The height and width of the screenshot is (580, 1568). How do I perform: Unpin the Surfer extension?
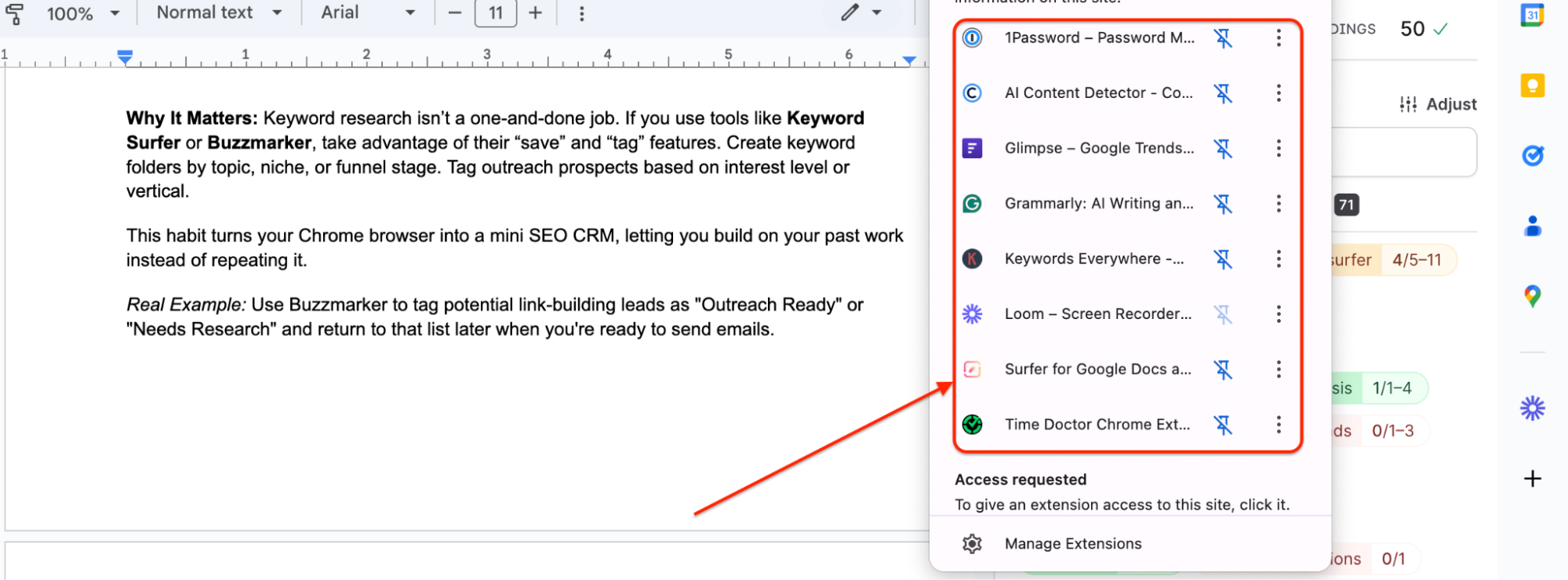(1223, 369)
